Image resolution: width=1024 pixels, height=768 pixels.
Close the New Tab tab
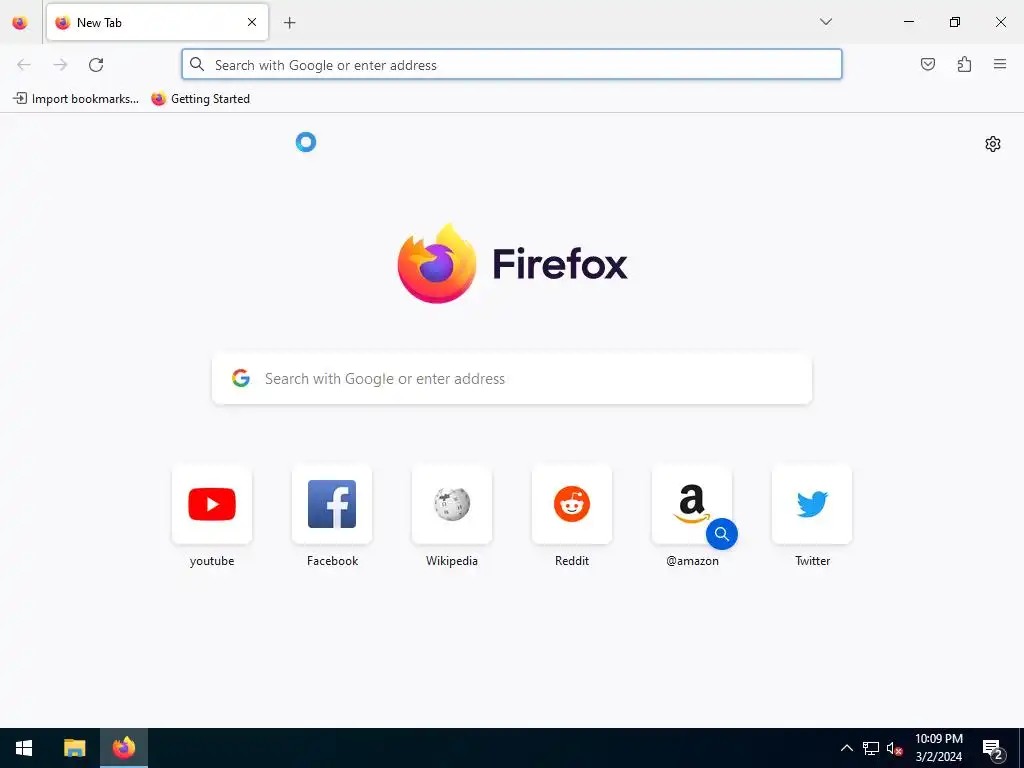251,22
